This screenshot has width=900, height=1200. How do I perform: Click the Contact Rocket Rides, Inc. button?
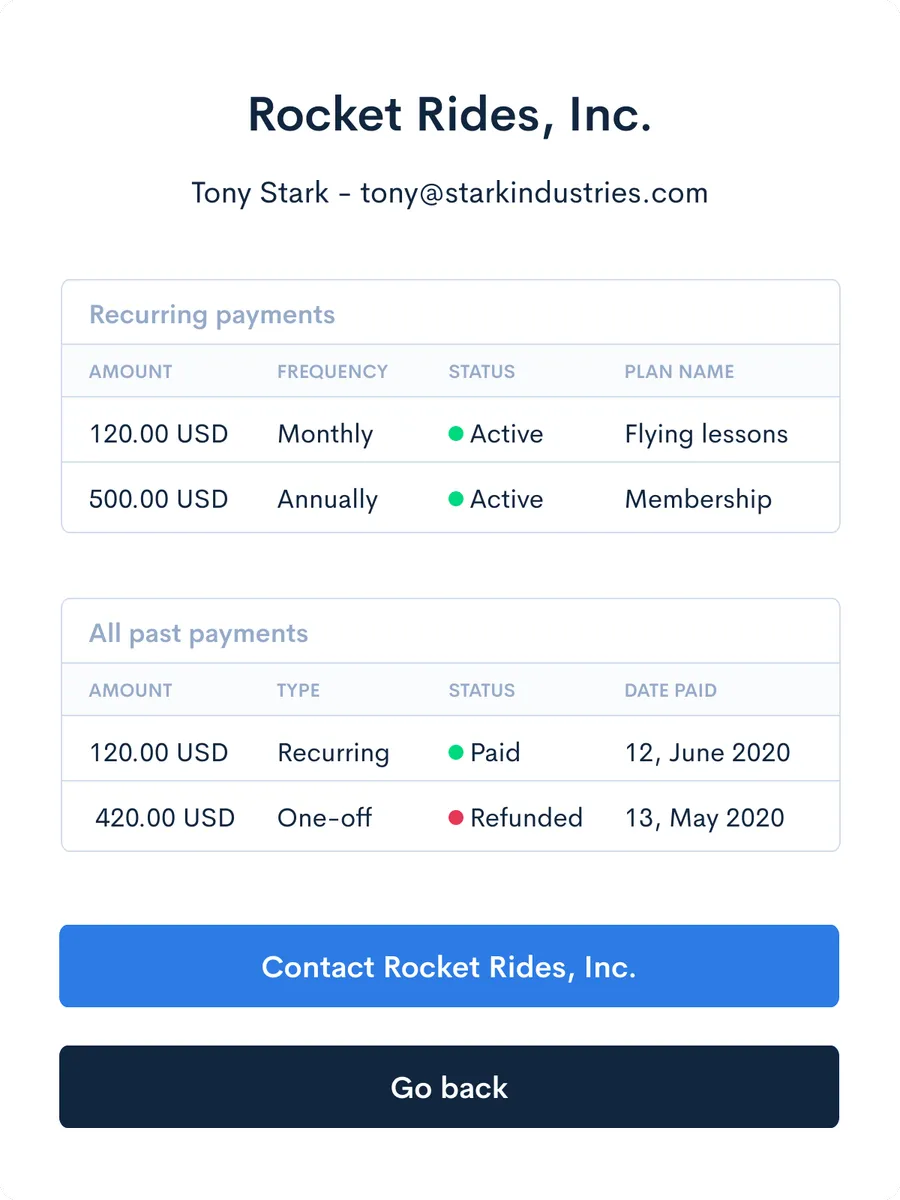tap(449, 966)
